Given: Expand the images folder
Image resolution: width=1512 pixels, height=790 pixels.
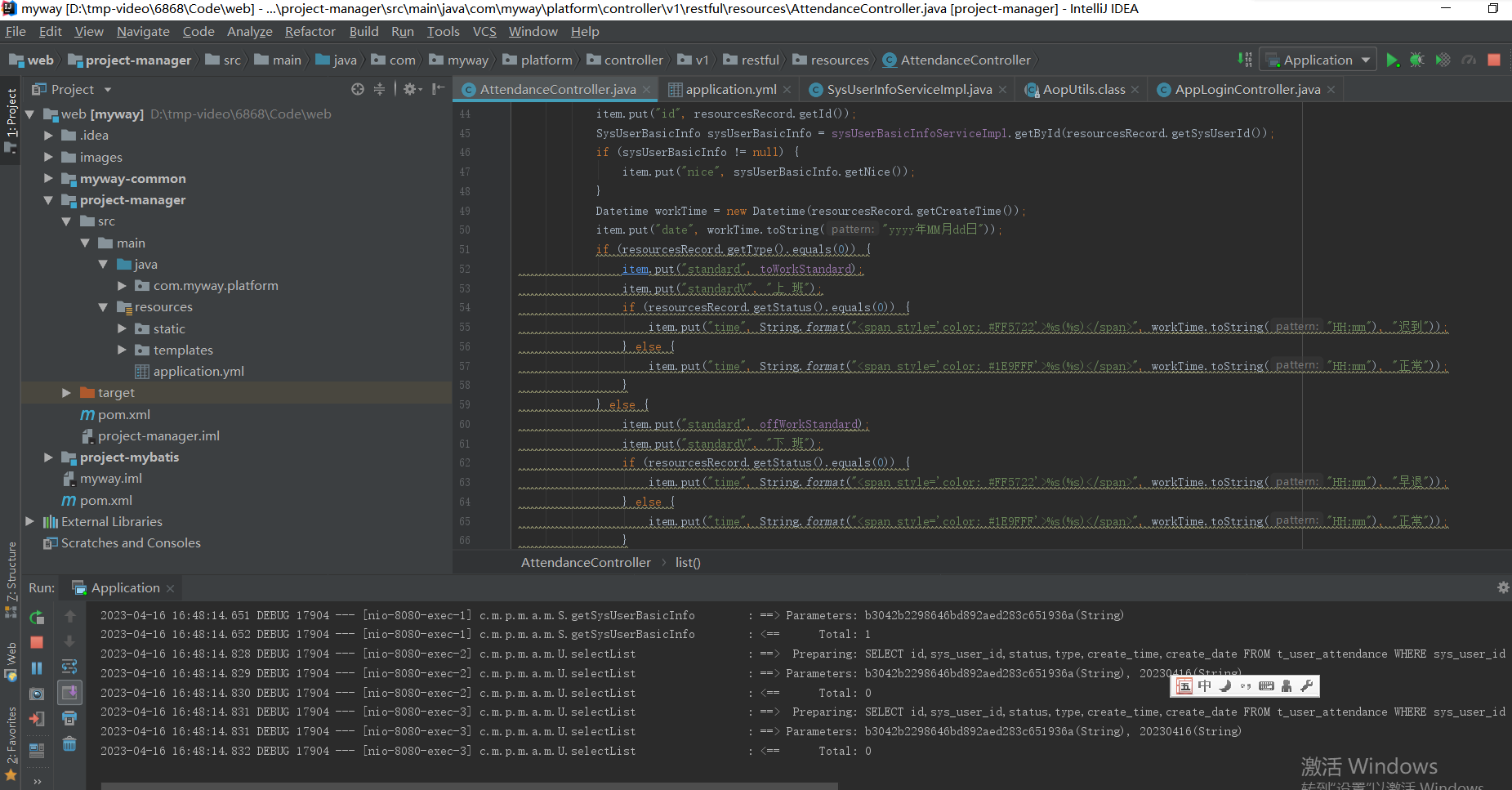Looking at the screenshot, I should (48, 157).
